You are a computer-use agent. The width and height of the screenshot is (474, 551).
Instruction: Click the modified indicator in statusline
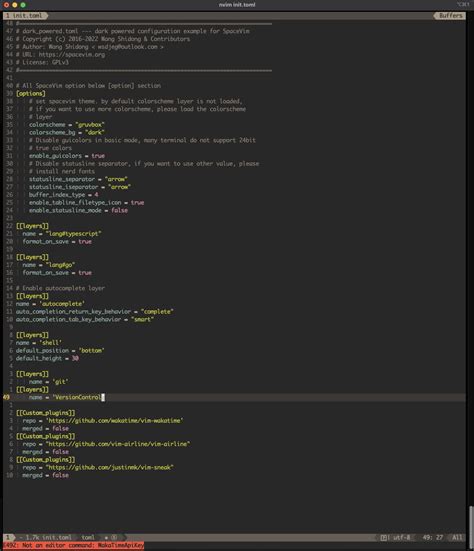tap(106, 538)
